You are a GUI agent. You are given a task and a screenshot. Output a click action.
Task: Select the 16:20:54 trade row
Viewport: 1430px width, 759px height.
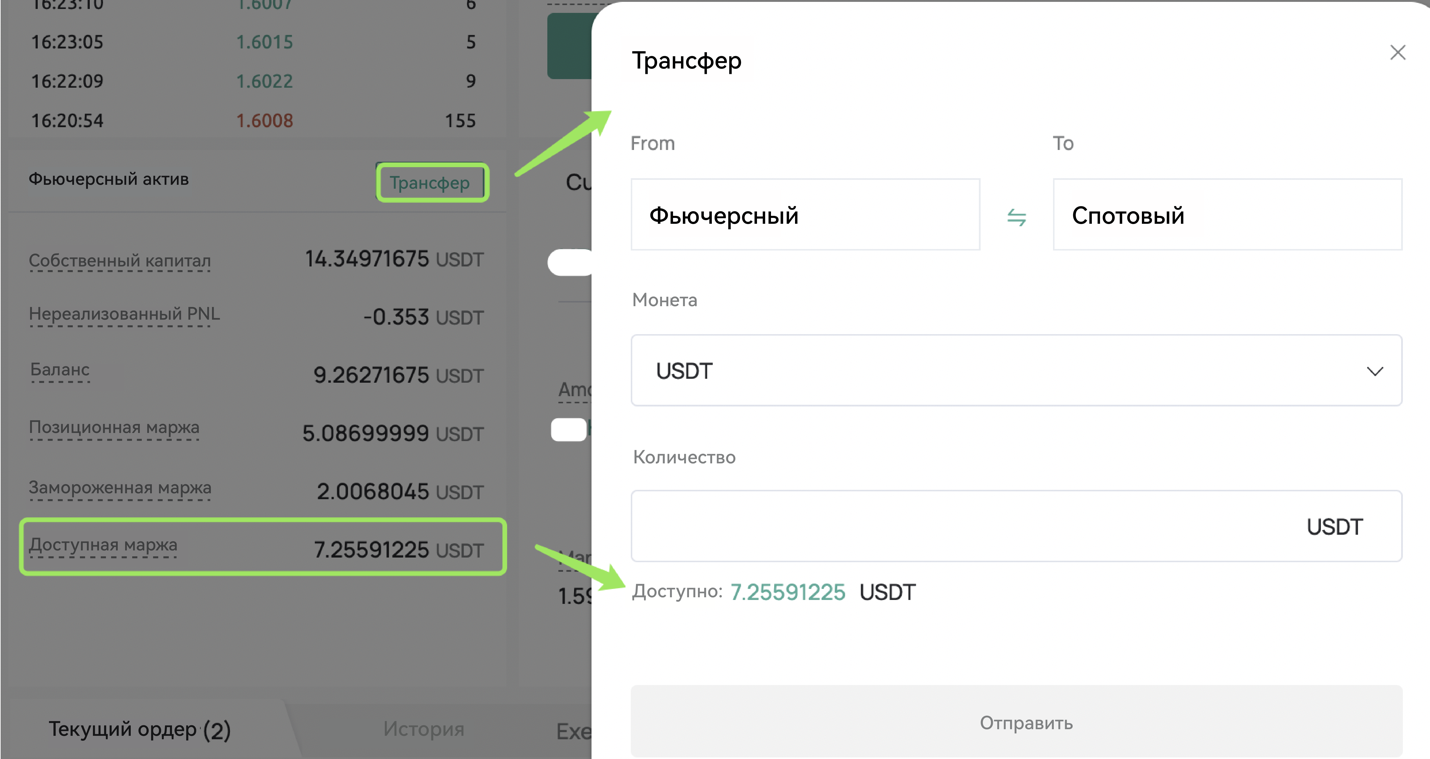point(253,121)
